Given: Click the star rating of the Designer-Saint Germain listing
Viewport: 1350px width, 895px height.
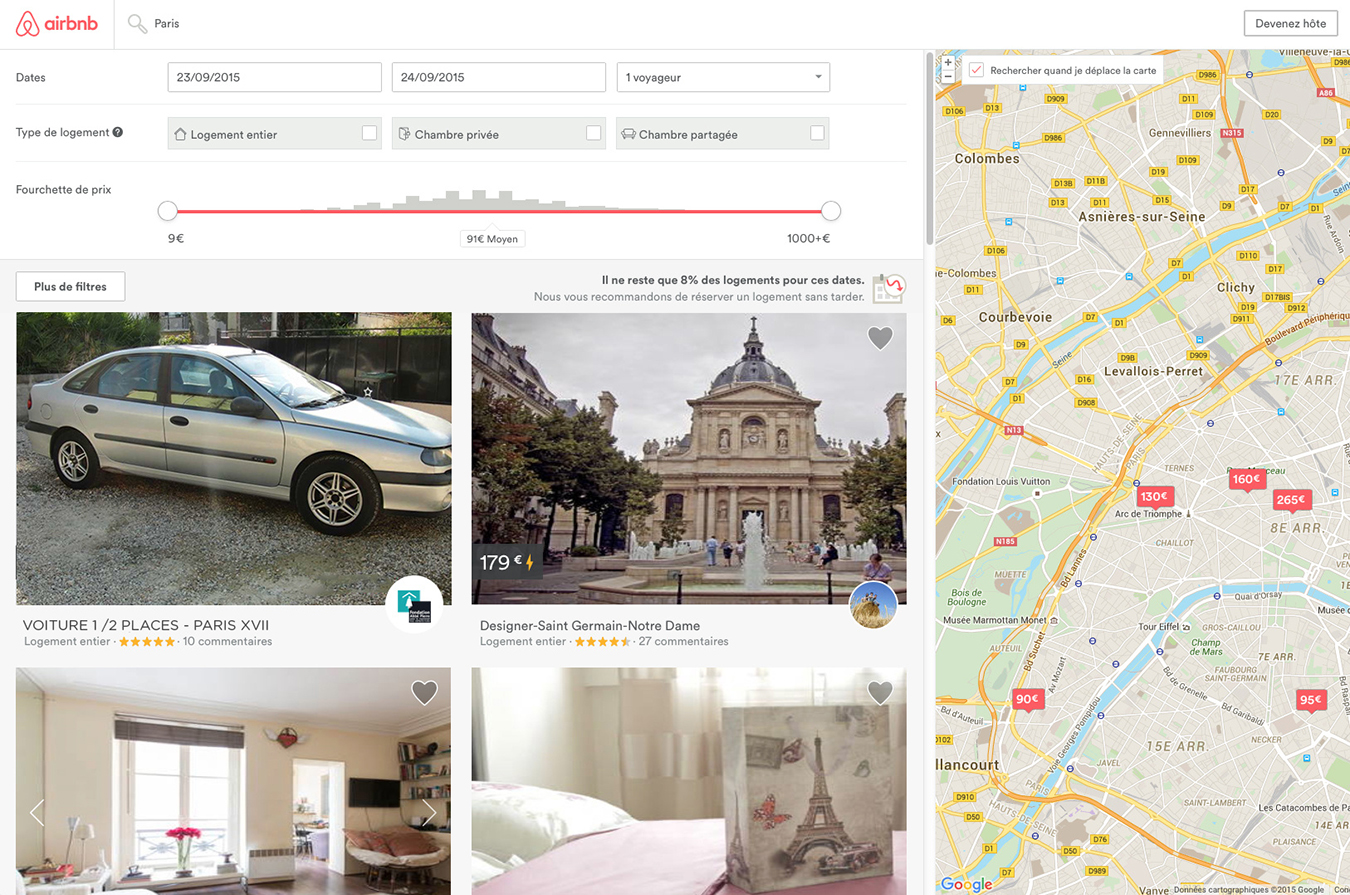Looking at the screenshot, I should click(x=602, y=642).
